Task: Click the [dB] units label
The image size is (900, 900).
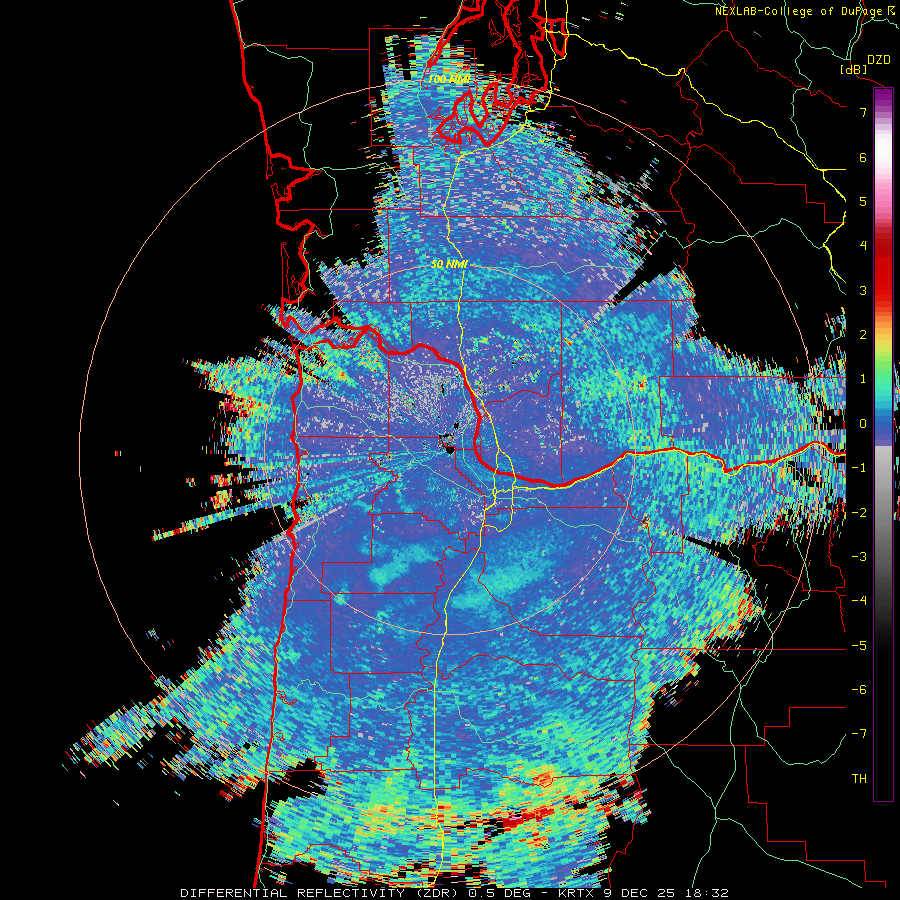Action: [x=854, y=69]
